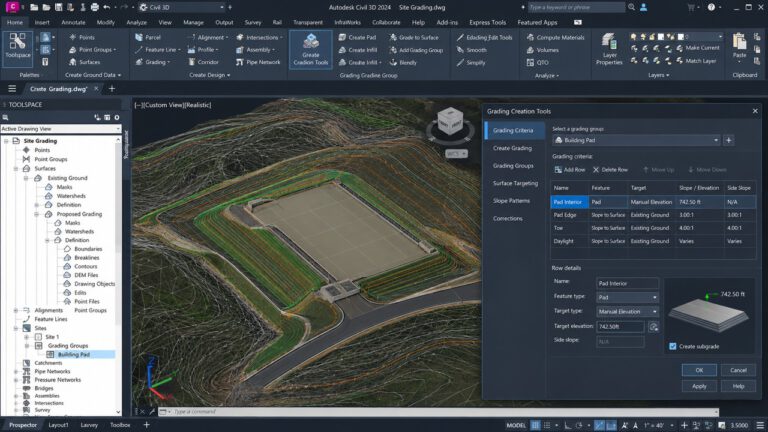
Task: Open Active Drawing View dropdown
Action: 61,129
